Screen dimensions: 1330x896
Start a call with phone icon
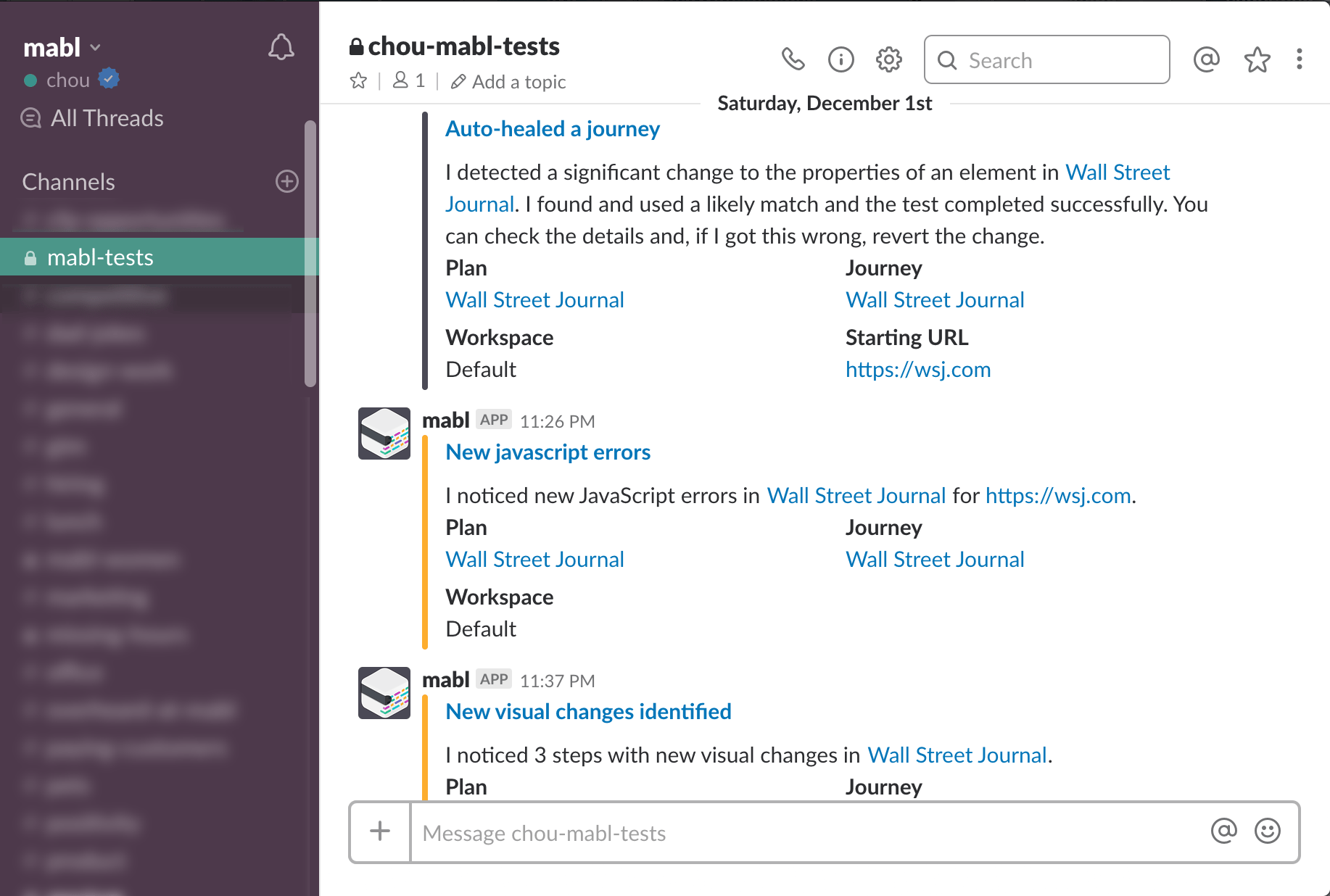(793, 59)
